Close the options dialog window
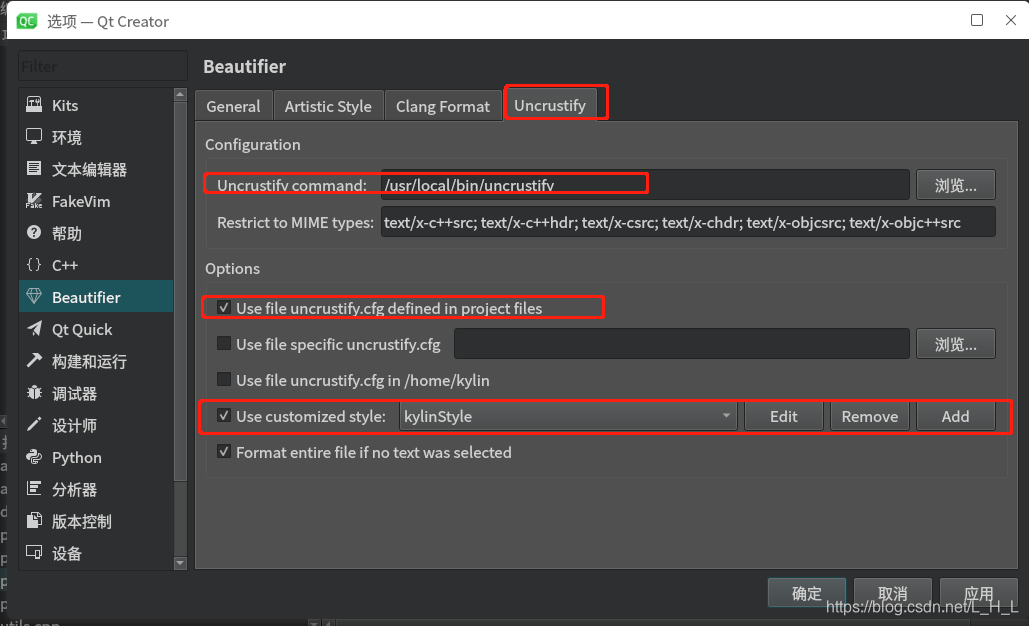Image resolution: width=1029 pixels, height=626 pixels. point(1011,20)
